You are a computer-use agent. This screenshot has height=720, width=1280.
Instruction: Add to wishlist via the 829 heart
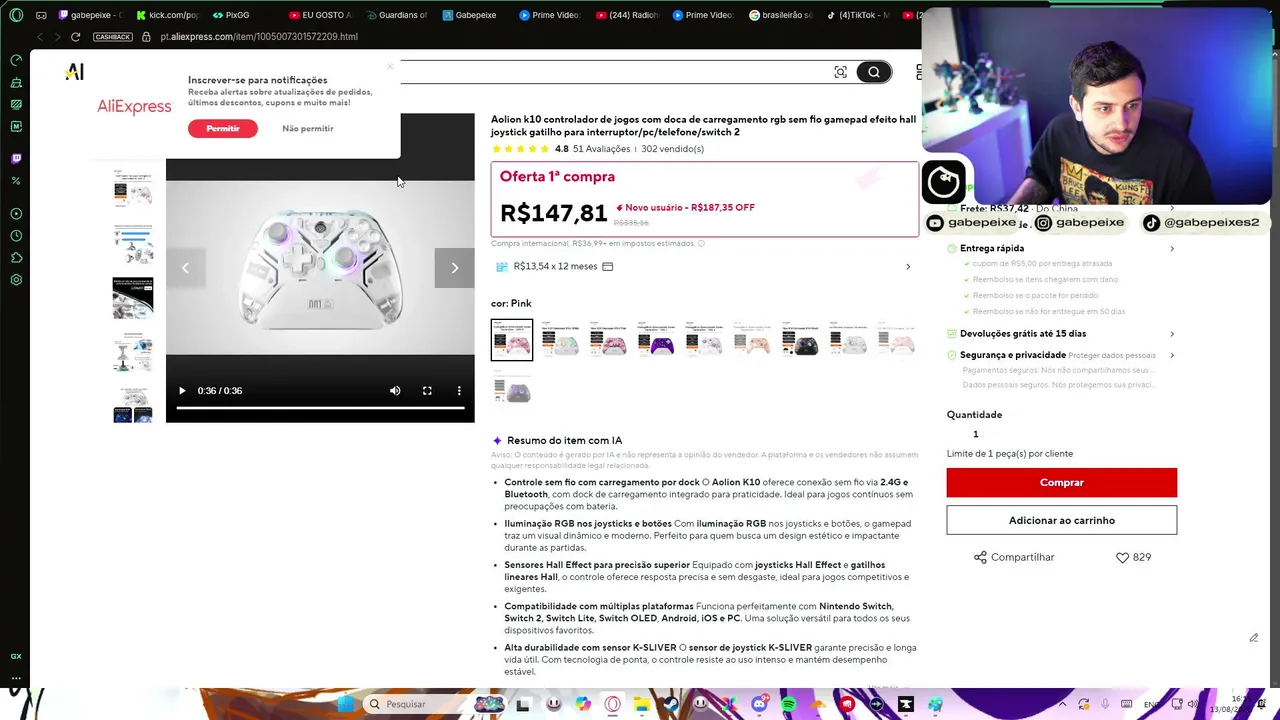[x=1133, y=557]
